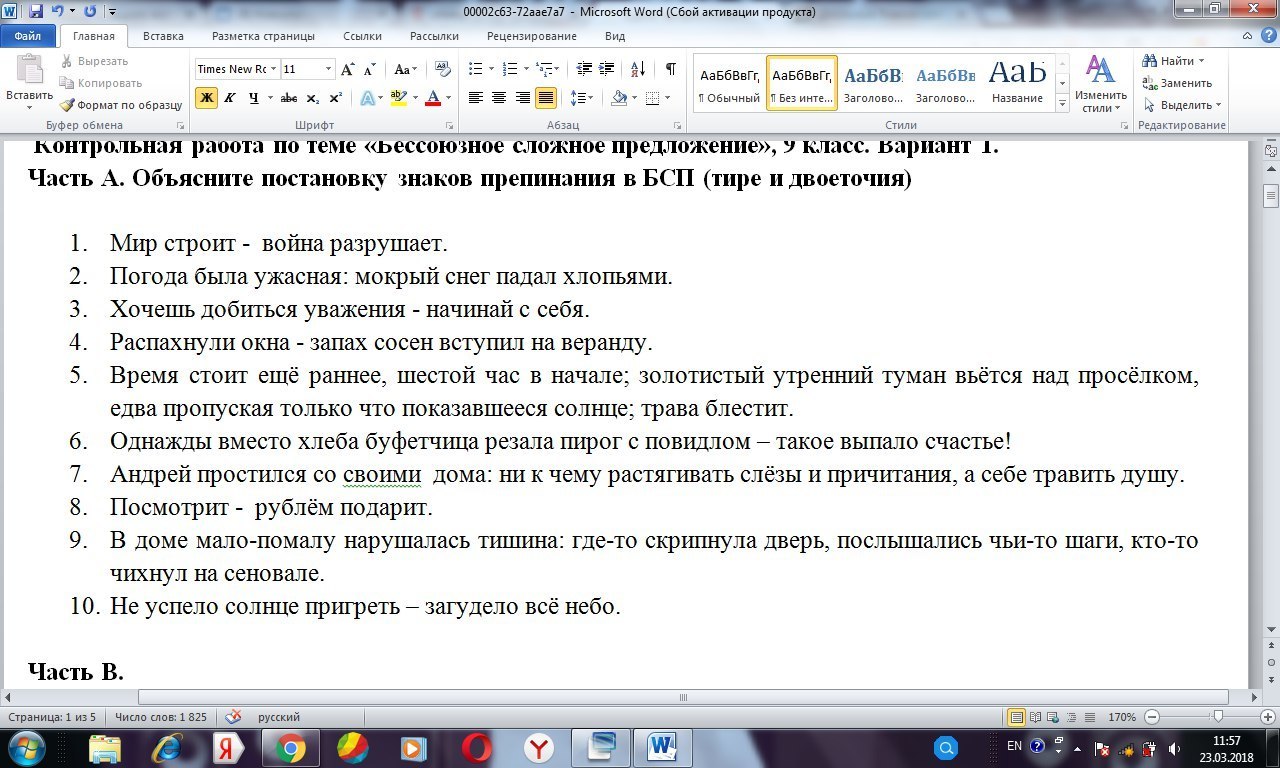Open the Абзац paragraph dialog launcher
1280x768 pixels.
point(678,126)
